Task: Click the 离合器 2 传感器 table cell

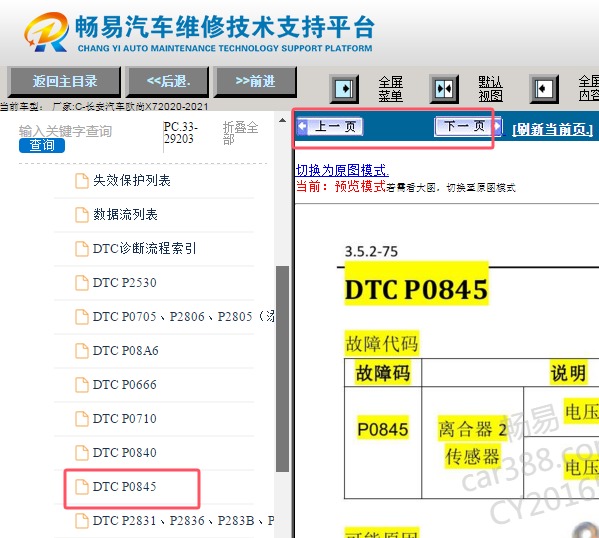Action: coord(472,442)
